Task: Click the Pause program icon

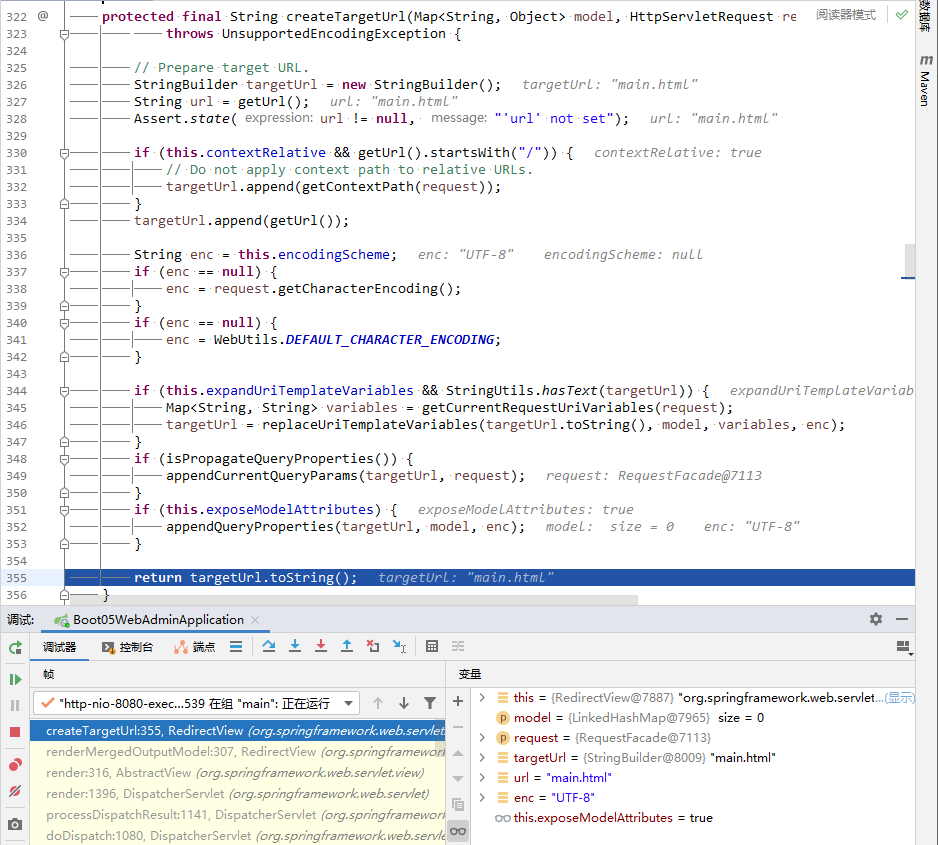Action: (16, 706)
